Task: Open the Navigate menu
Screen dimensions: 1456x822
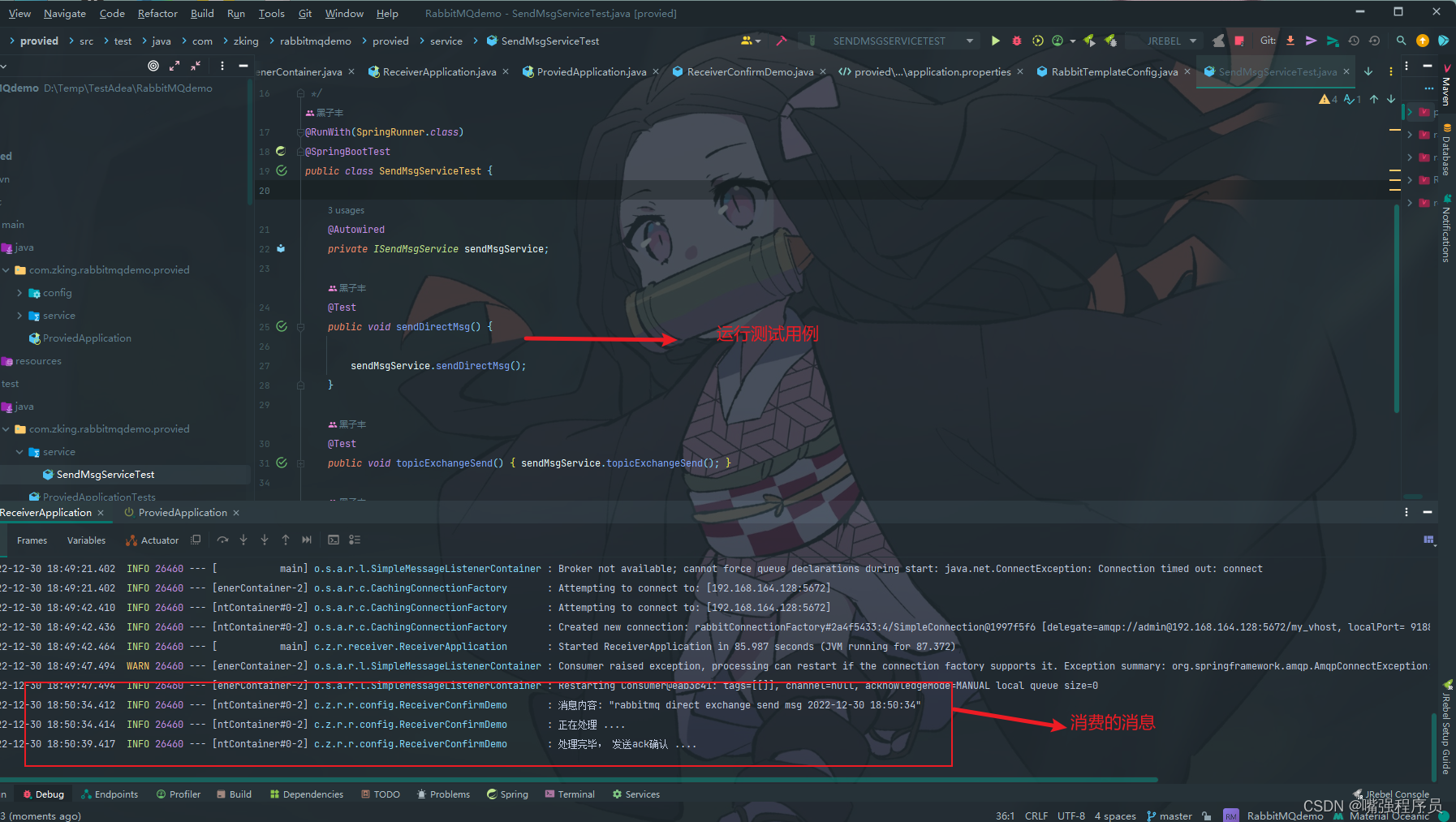Action: tap(65, 13)
